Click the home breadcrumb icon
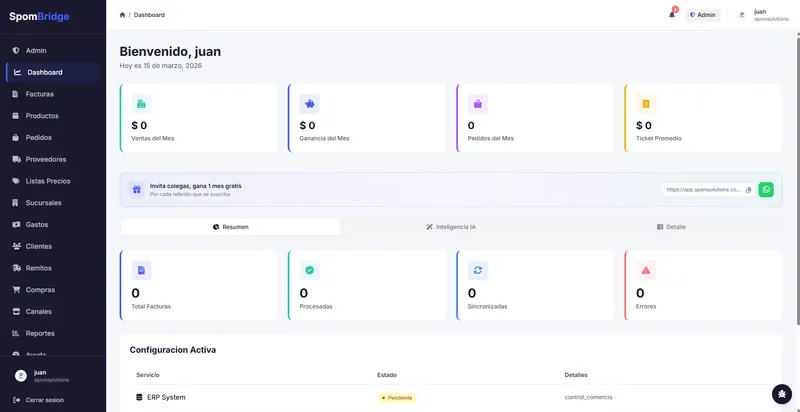800x412 pixels. (x=122, y=15)
